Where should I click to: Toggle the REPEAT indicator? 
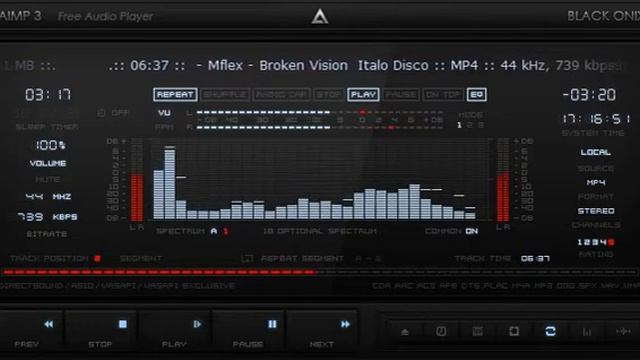coord(176,95)
